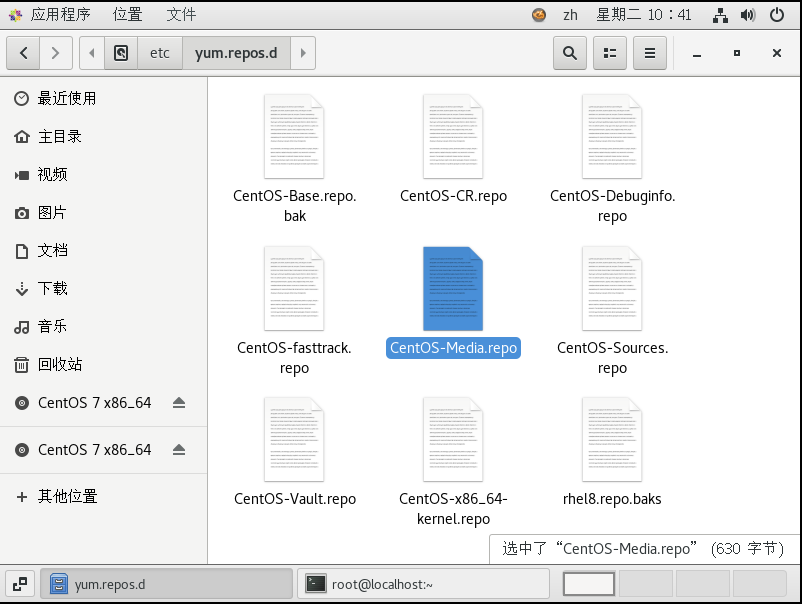
Task: Close the file manager window
Action: (776, 53)
